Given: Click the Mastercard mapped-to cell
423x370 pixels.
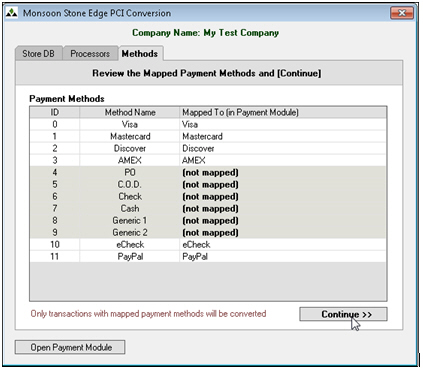Looking at the screenshot, I should click(283, 136).
